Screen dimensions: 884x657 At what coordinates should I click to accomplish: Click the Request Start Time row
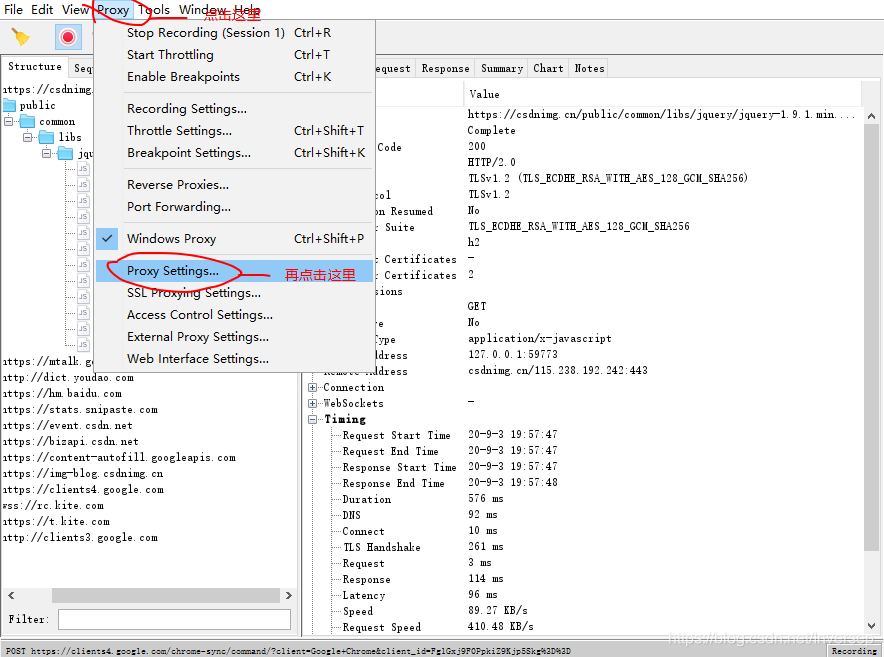point(396,435)
